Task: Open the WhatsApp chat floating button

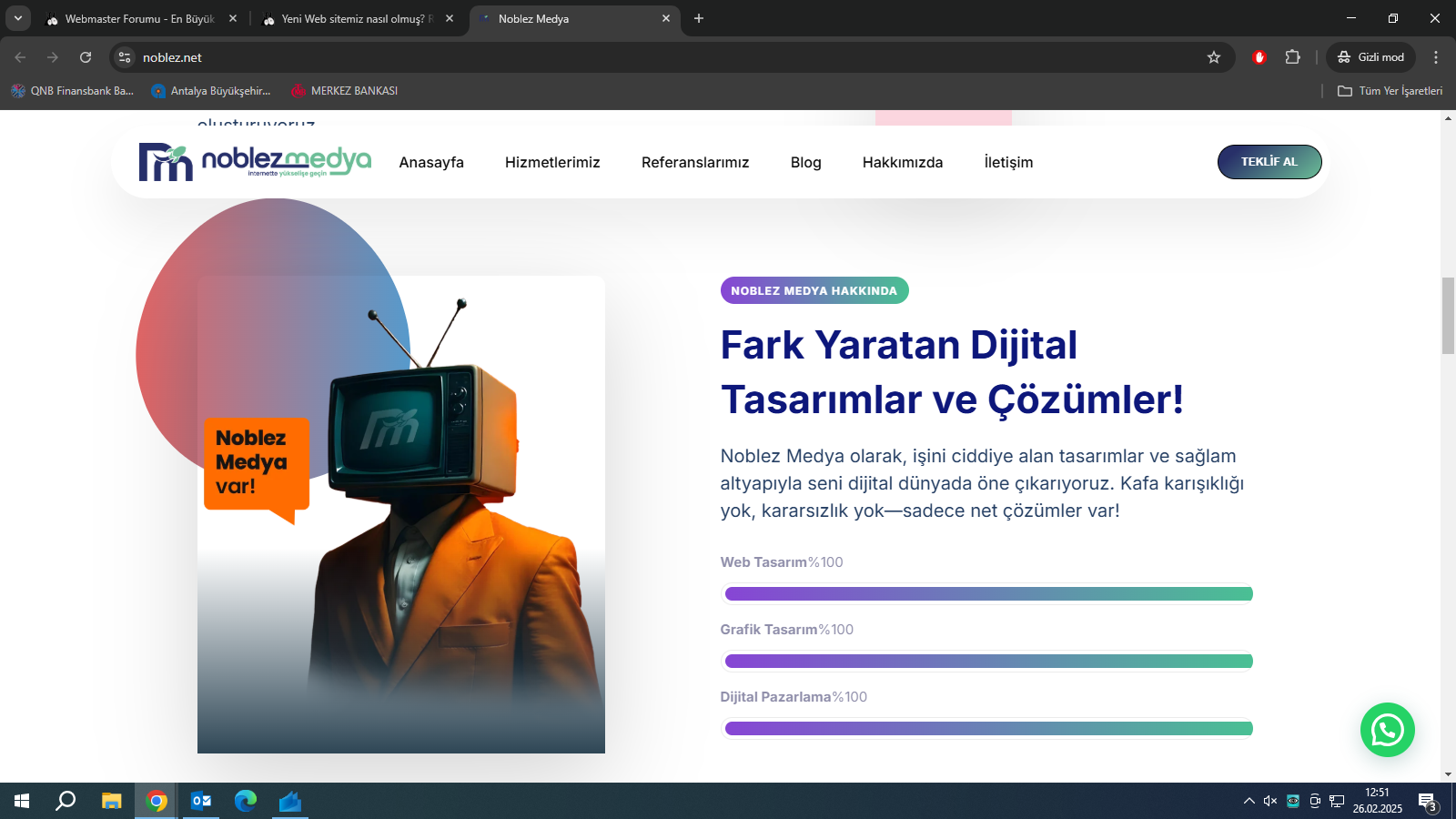Action: (x=1387, y=730)
